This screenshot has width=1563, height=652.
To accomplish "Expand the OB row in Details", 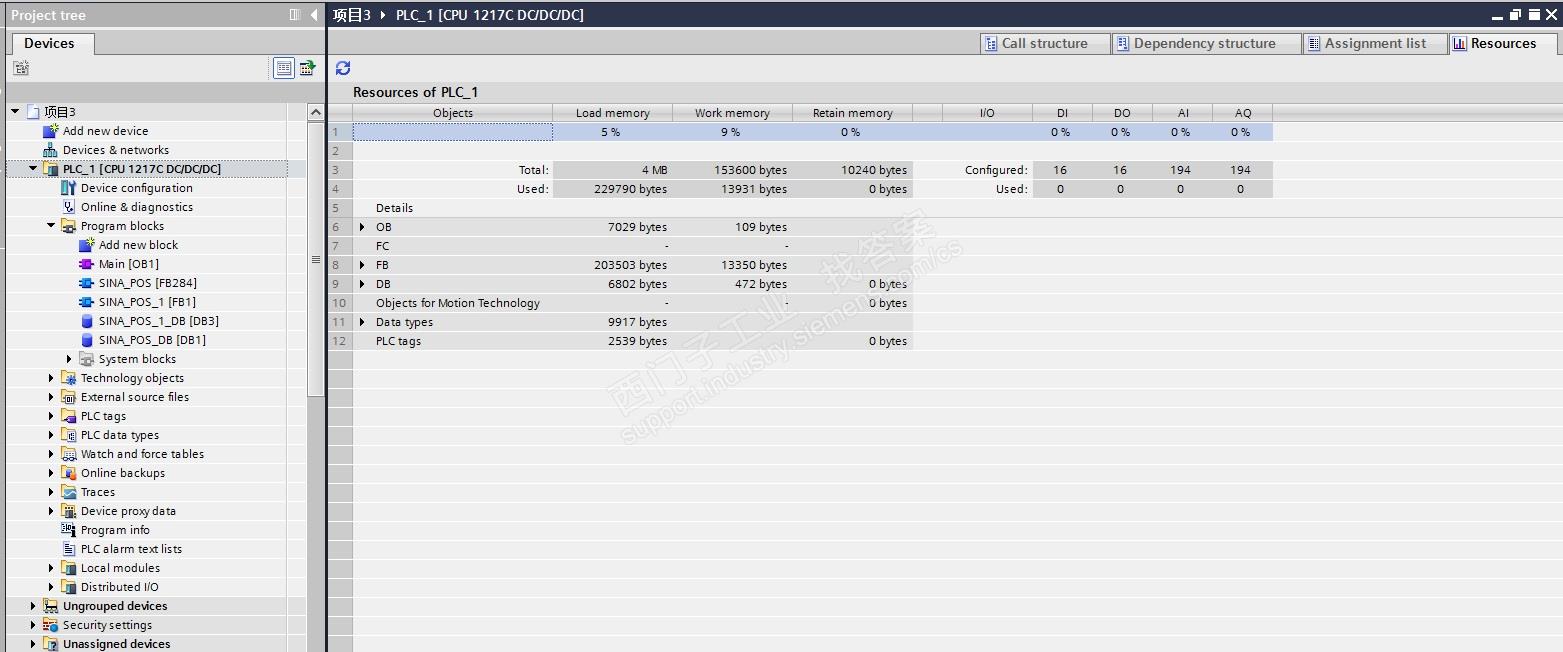I will pos(362,227).
